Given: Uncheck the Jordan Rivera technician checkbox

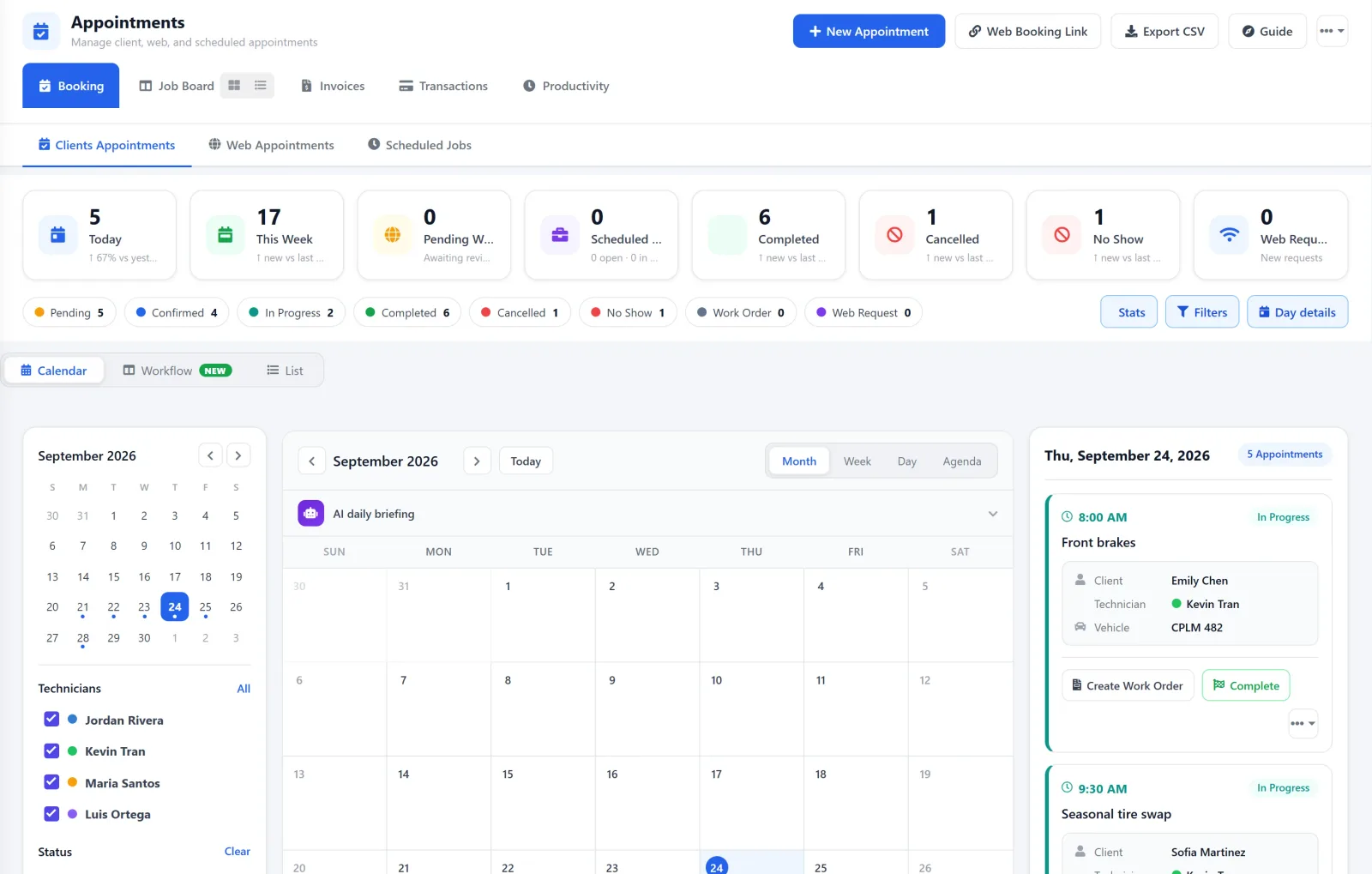Looking at the screenshot, I should pyautogui.click(x=51, y=720).
